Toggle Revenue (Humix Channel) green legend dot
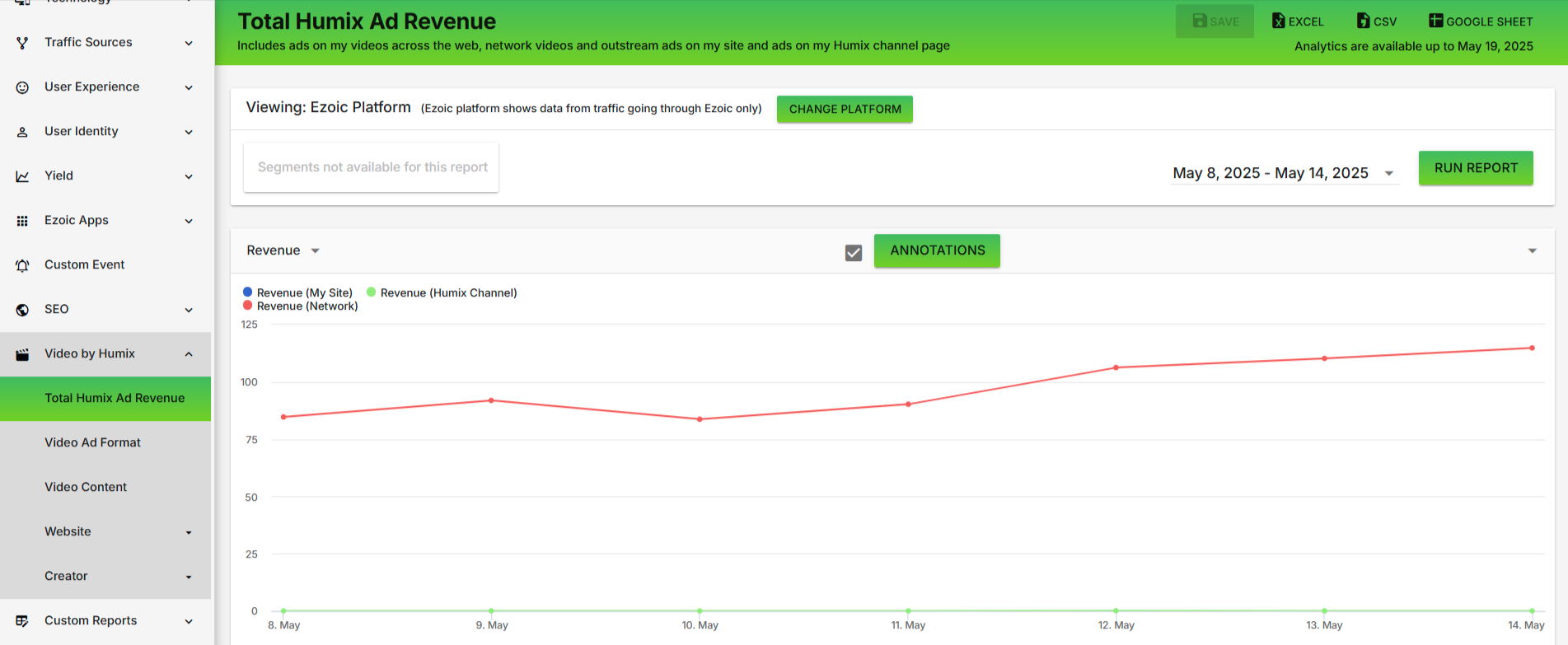 click(372, 292)
